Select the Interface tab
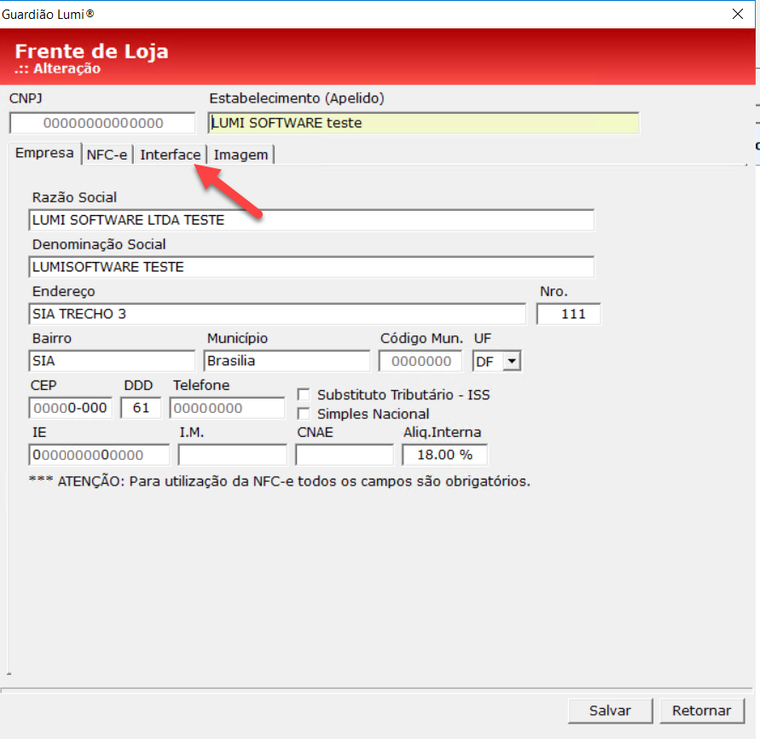Image resolution: width=760 pixels, height=739 pixels. coord(170,155)
